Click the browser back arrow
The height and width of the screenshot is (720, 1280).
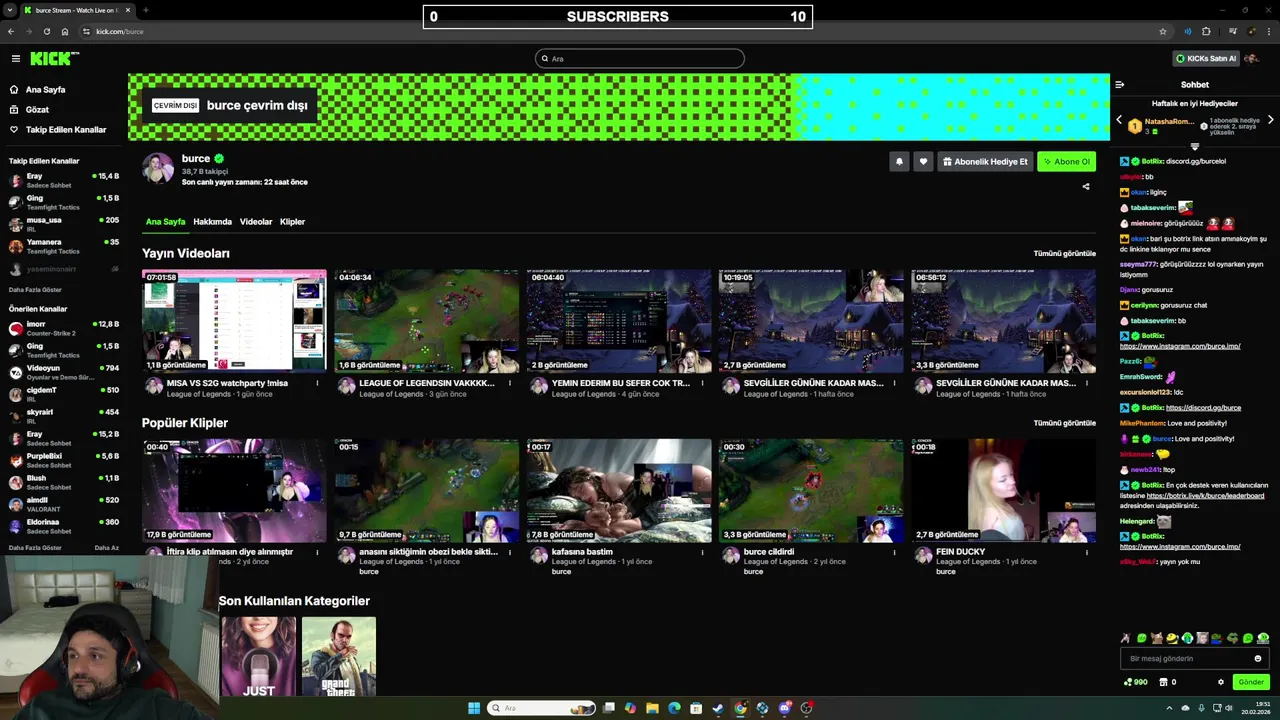pos(11,31)
